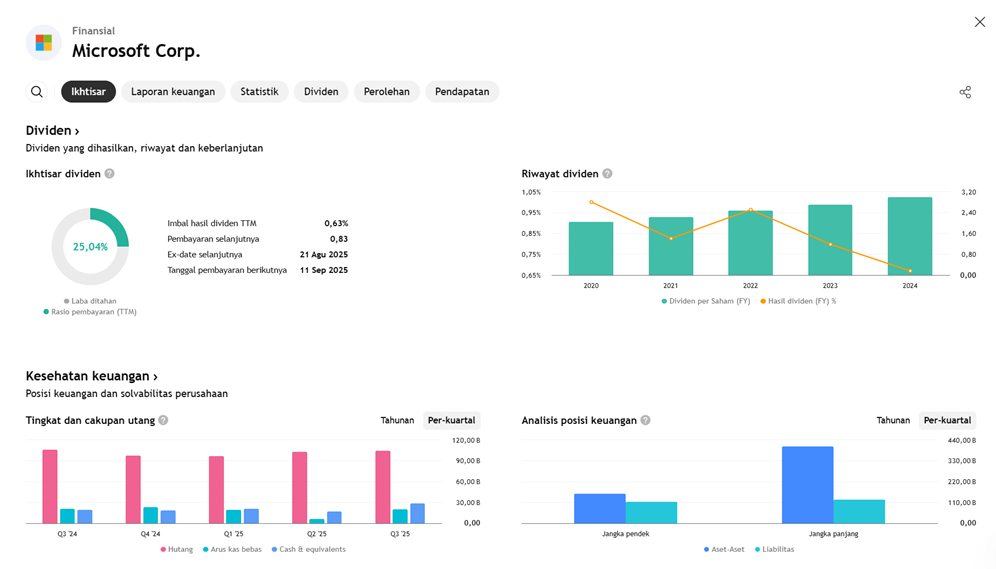Click the 2024 dividend bar

coord(910,236)
